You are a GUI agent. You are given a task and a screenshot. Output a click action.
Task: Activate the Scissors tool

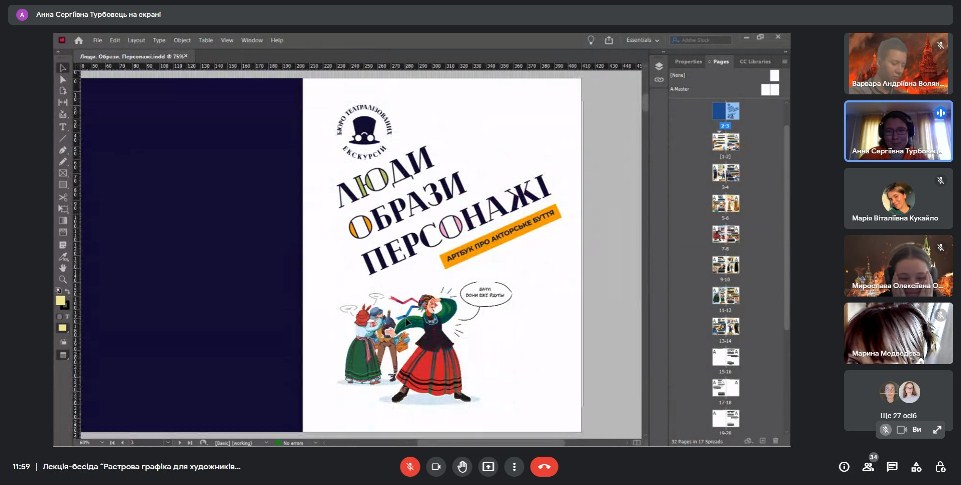click(x=63, y=197)
